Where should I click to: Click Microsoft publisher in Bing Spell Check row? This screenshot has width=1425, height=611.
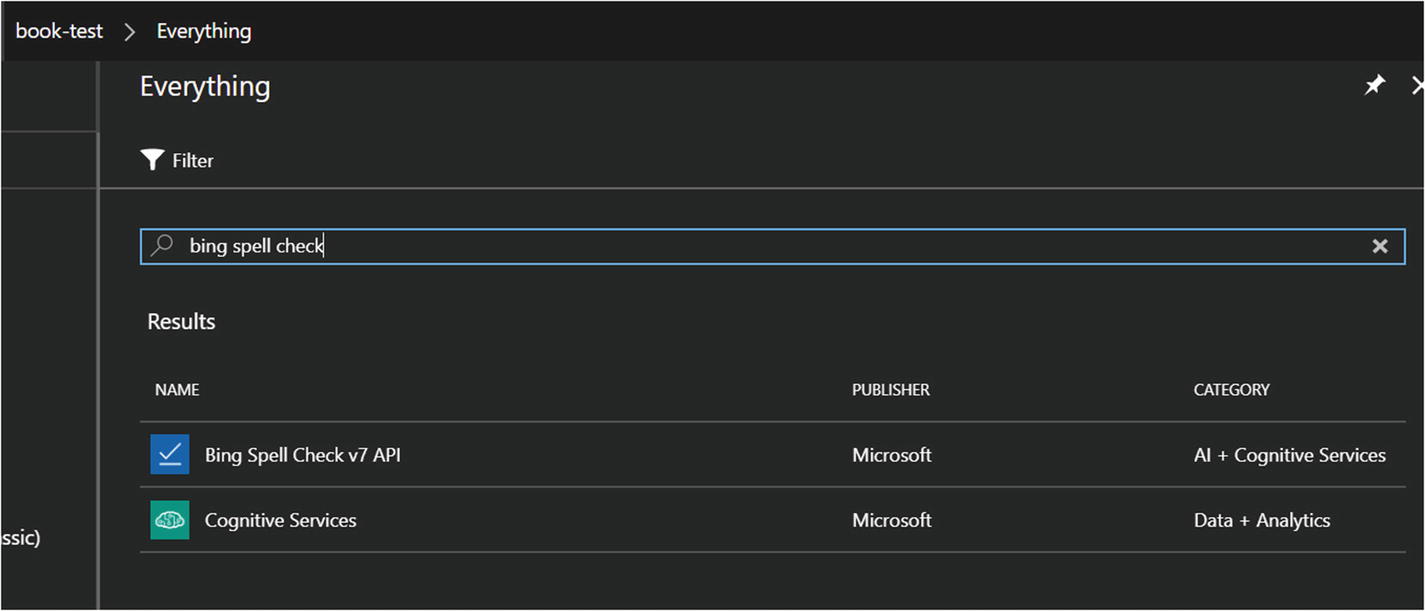pos(891,455)
